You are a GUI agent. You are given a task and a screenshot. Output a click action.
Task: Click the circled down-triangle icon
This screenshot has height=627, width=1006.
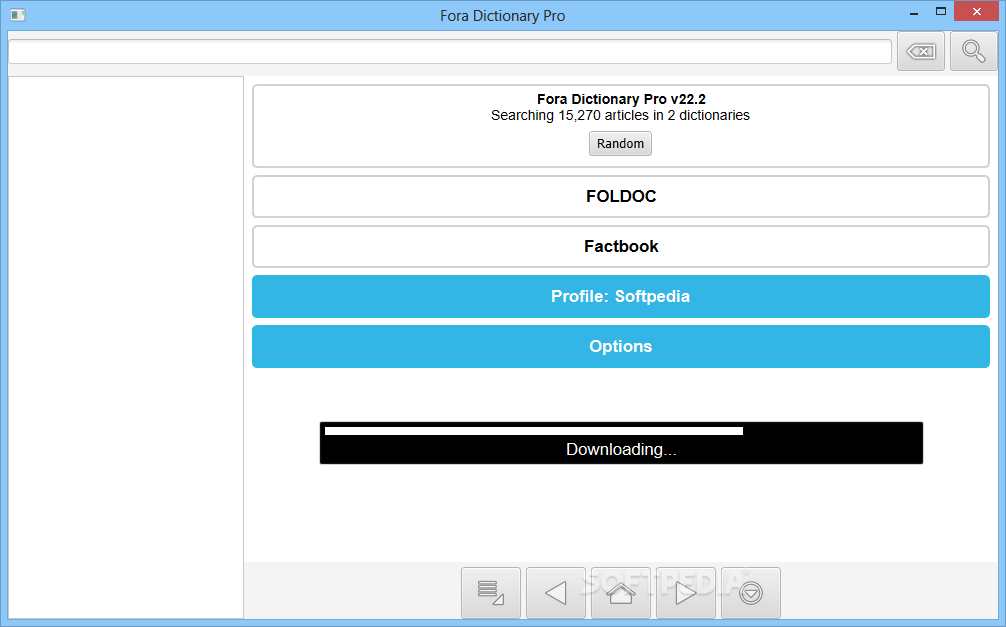[751, 593]
